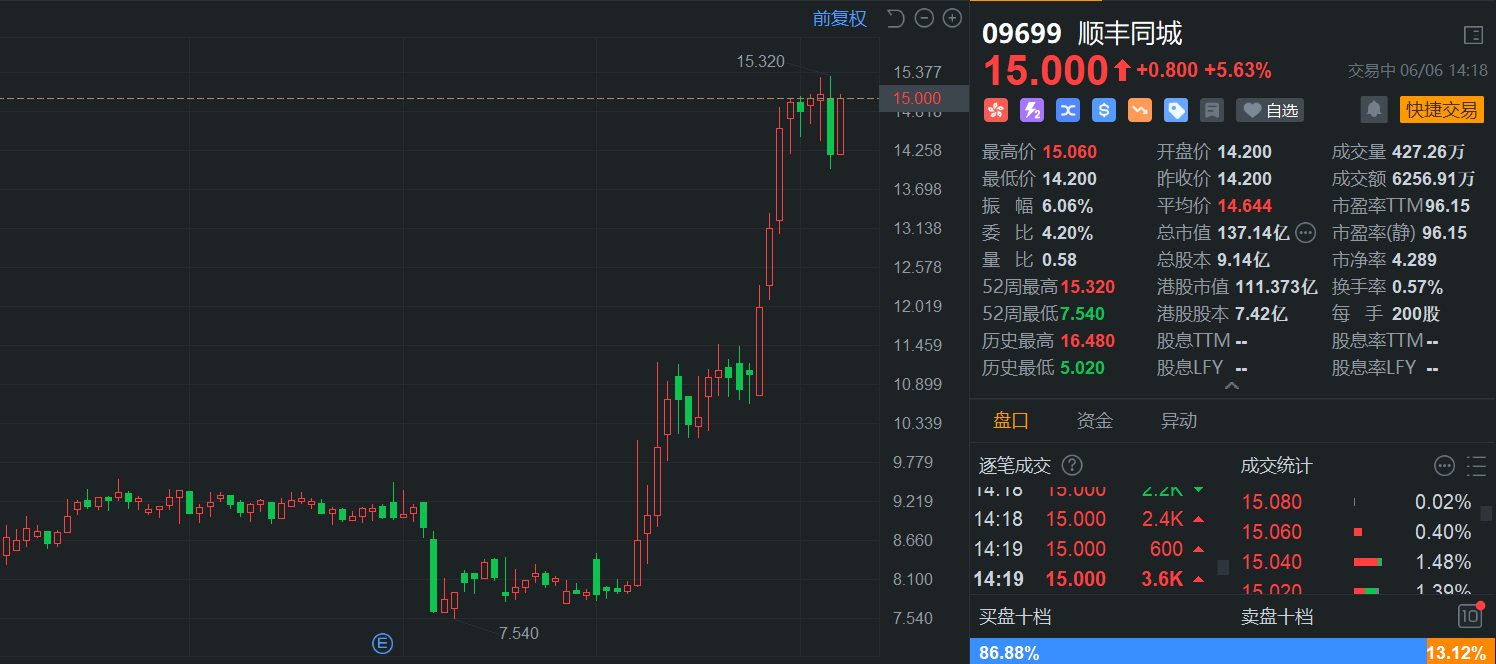Click the blue price tag icon

coord(1175,110)
